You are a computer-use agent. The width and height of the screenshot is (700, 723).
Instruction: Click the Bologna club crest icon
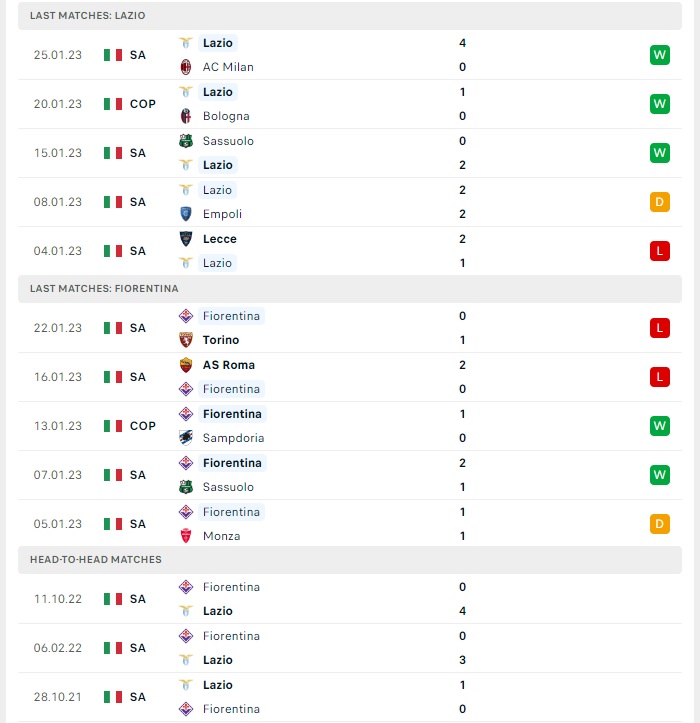(x=186, y=116)
